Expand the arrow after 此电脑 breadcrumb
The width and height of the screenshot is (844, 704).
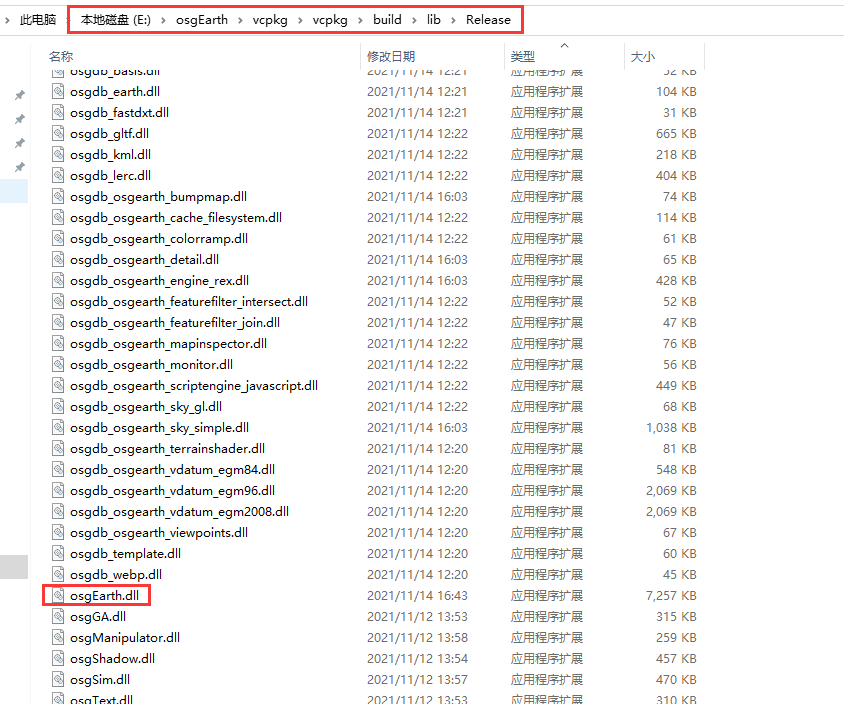click(68, 20)
